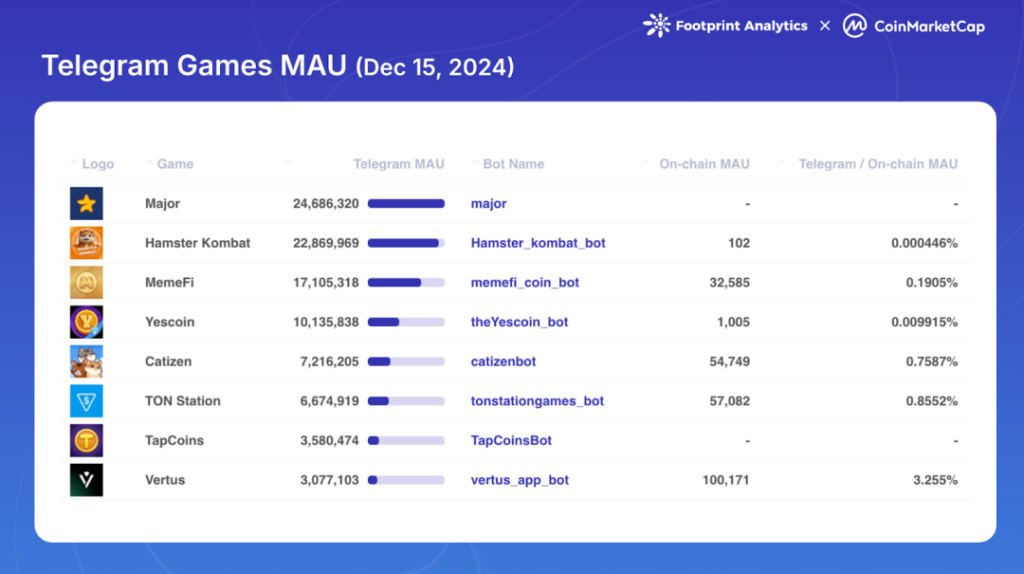Screen dimensions: 1024x574
Task: Follow the tonstationgames_bot link
Action: [x=537, y=401]
